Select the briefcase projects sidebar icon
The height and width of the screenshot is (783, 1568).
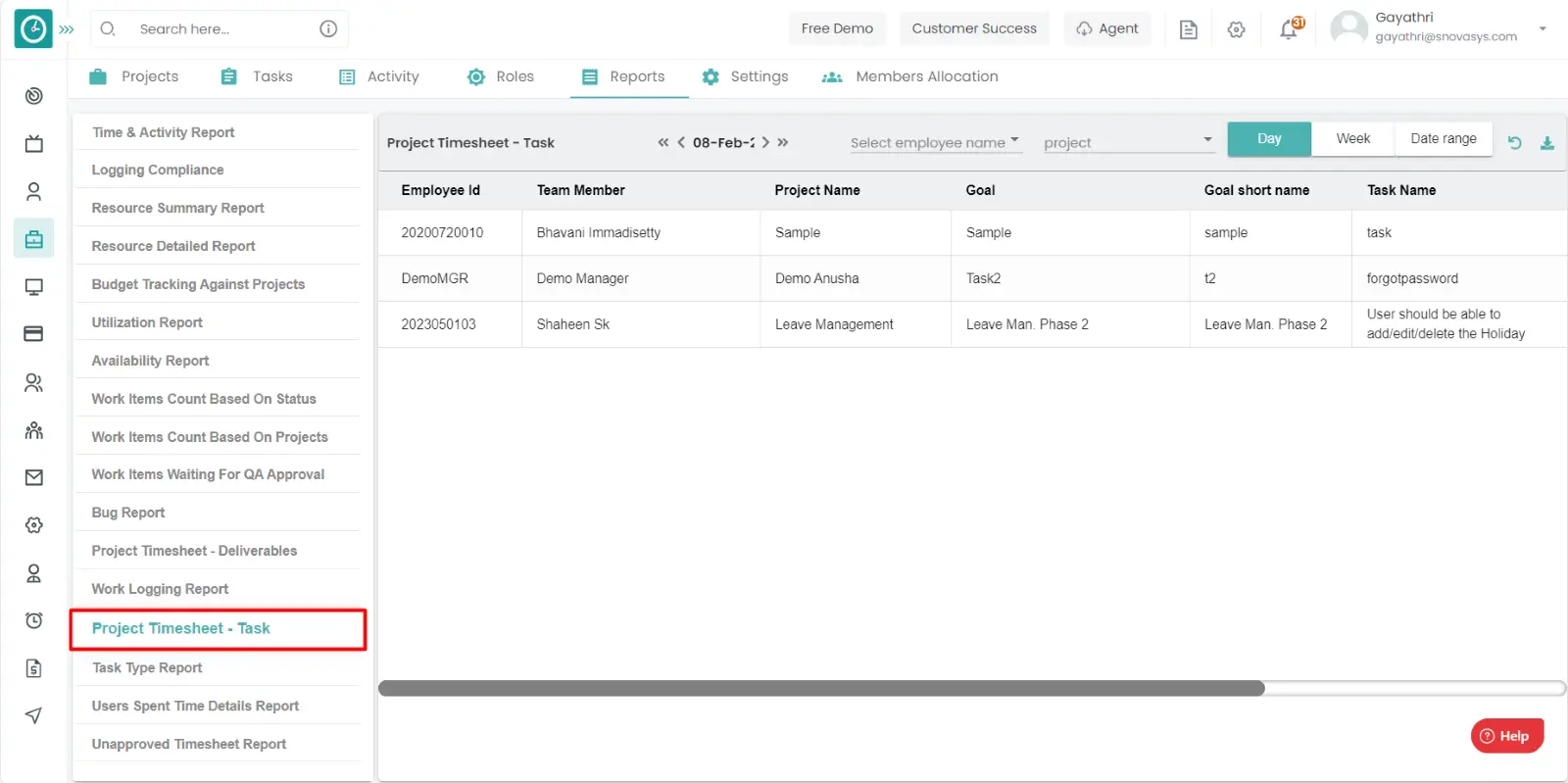point(33,239)
